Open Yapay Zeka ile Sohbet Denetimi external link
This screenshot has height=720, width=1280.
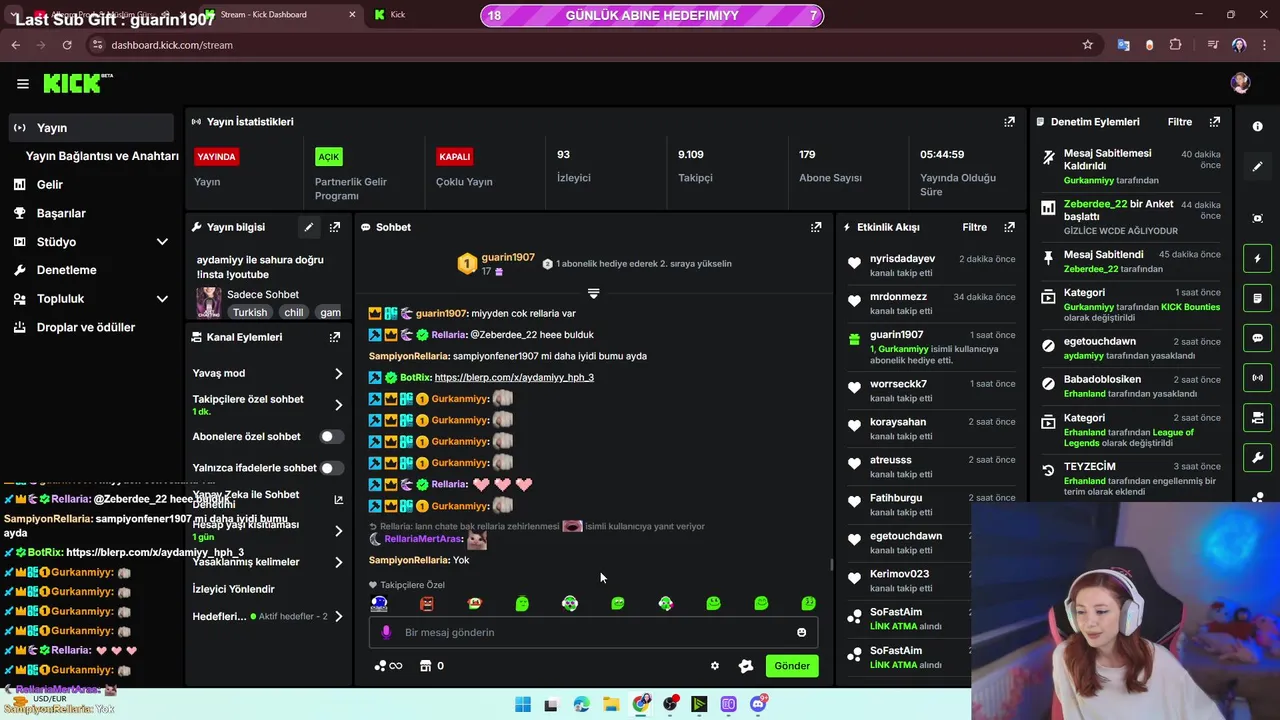tap(338, 500)
